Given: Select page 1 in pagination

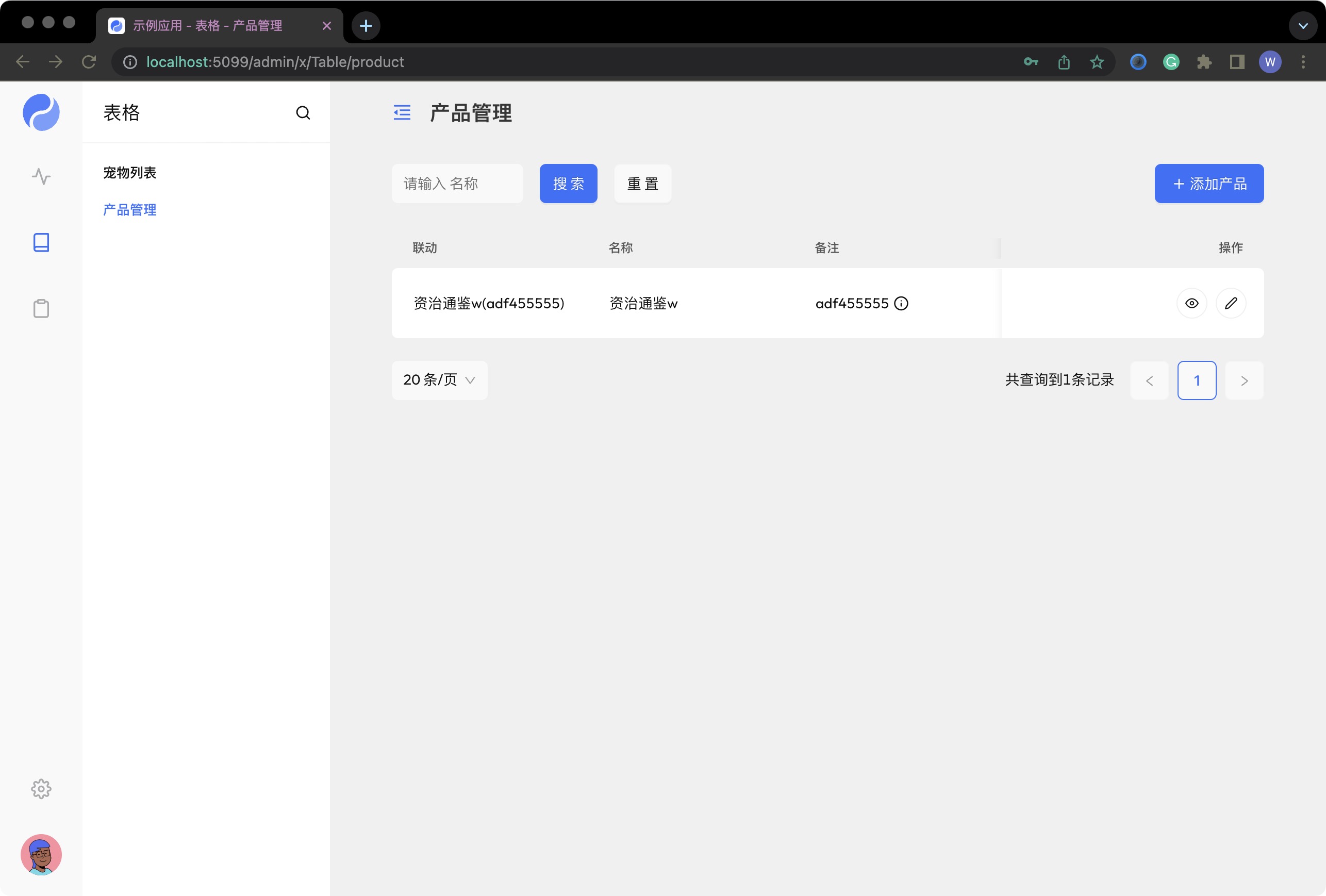Looking at the screenshot, I should (x=1197, y=380).
